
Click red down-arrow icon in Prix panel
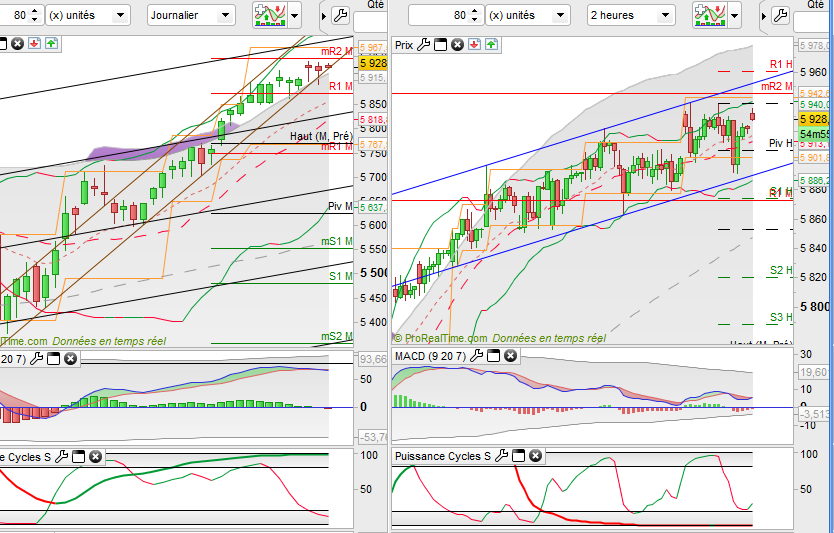click(x=474, y=45)
